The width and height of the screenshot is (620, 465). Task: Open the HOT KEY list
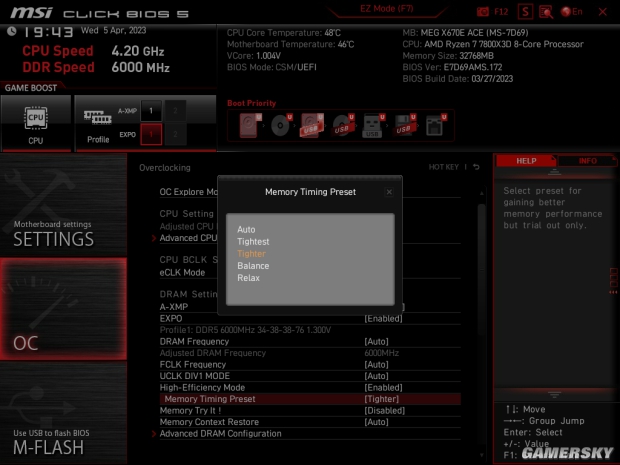pyautogui.click(x=444, y=167)
